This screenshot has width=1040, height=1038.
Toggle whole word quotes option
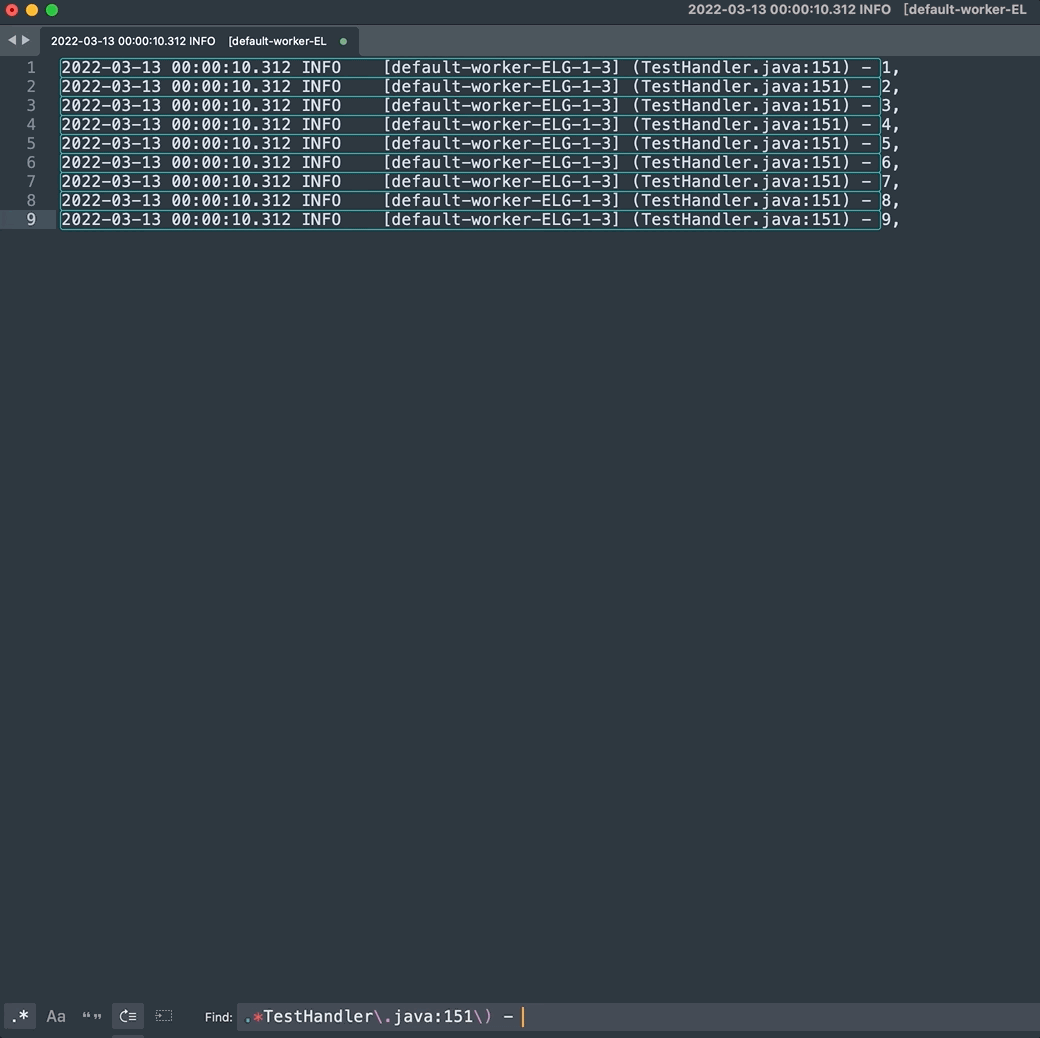(92, 1016)
